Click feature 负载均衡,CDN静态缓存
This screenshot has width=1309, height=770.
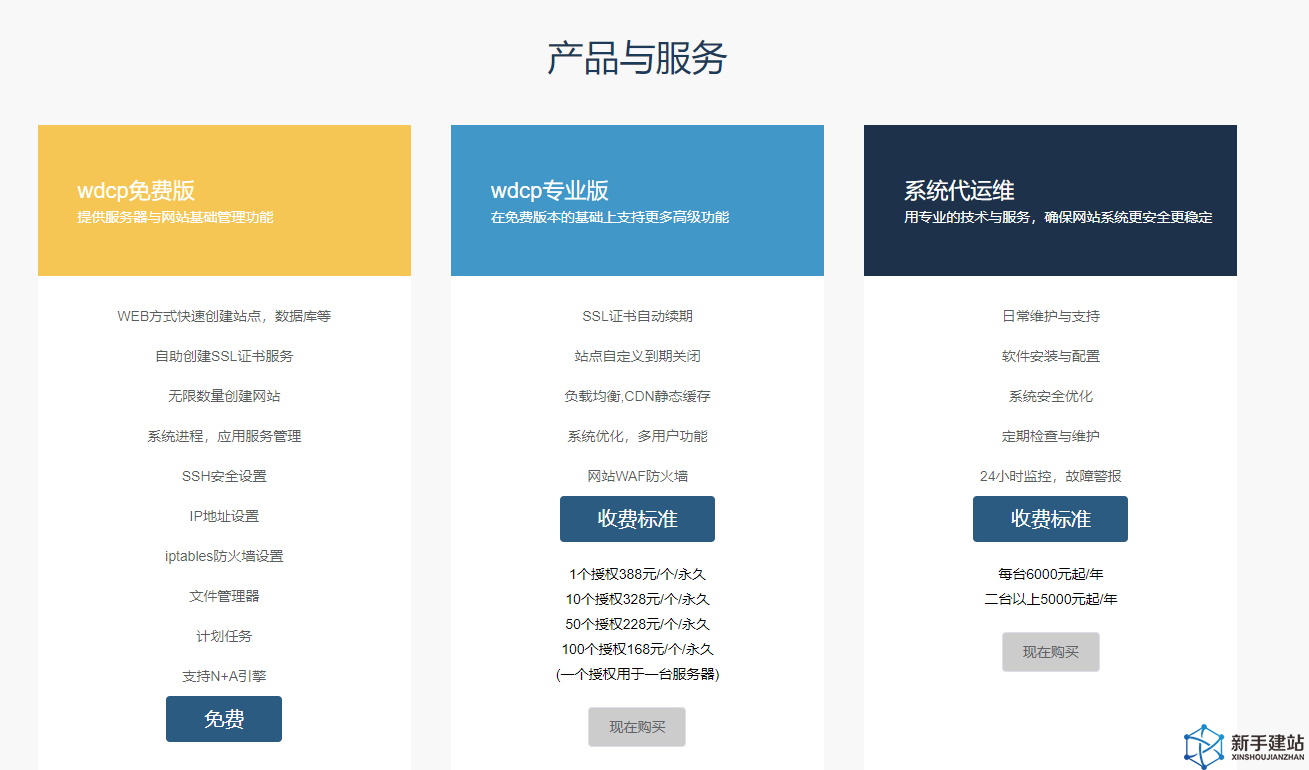tap(637, 396)
